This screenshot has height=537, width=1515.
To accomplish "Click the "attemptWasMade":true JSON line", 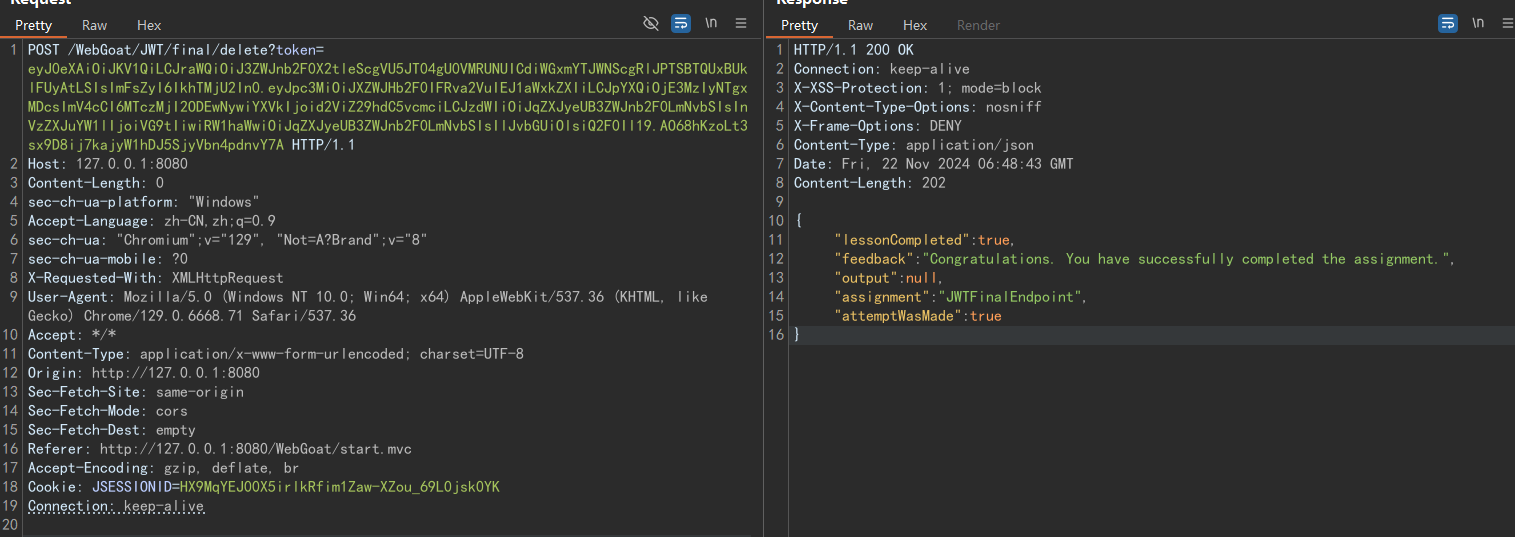I will [918, 316].
